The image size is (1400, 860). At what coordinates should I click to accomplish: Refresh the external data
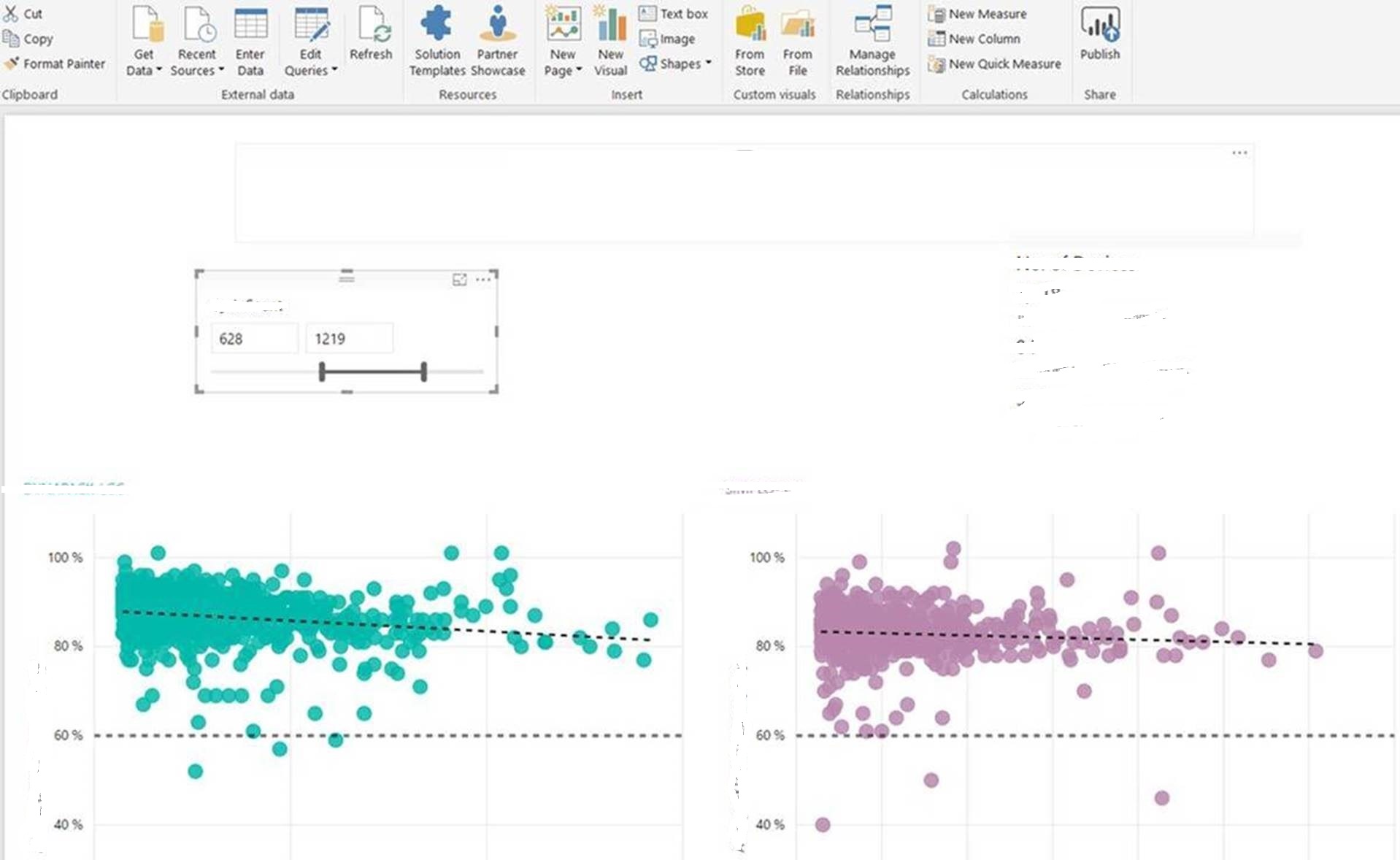tap(371, 34)
